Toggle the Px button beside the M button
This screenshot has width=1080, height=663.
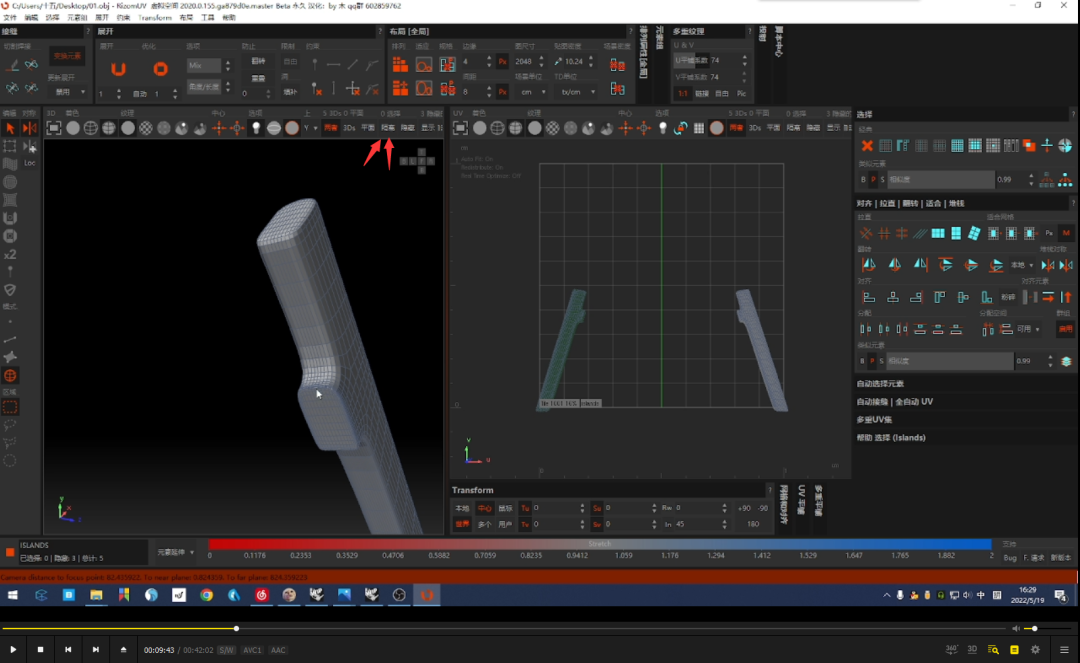(1049, 233)
